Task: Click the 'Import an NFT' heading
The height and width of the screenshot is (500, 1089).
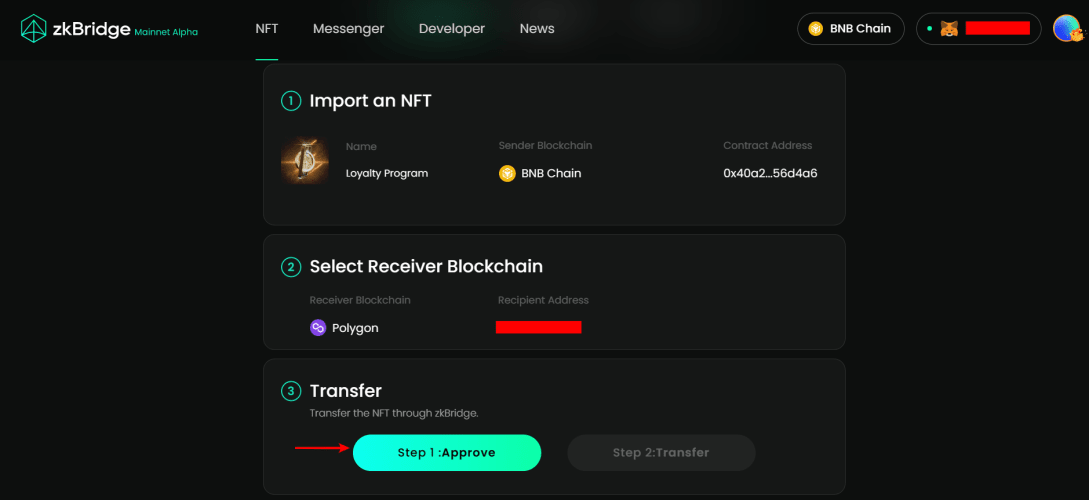Action: coord(370,101)
